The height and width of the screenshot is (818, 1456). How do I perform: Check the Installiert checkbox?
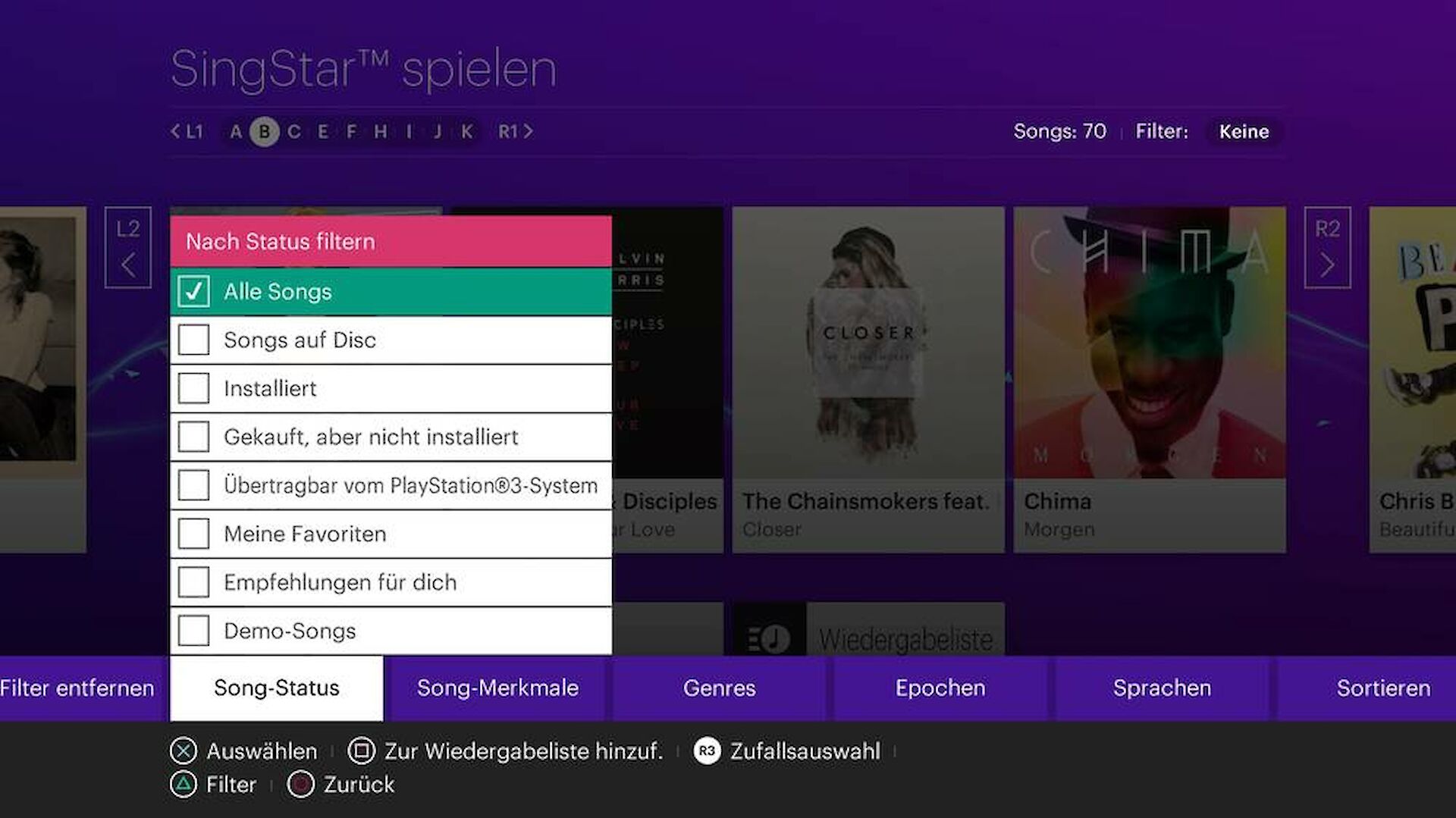(x=194, y=388)
